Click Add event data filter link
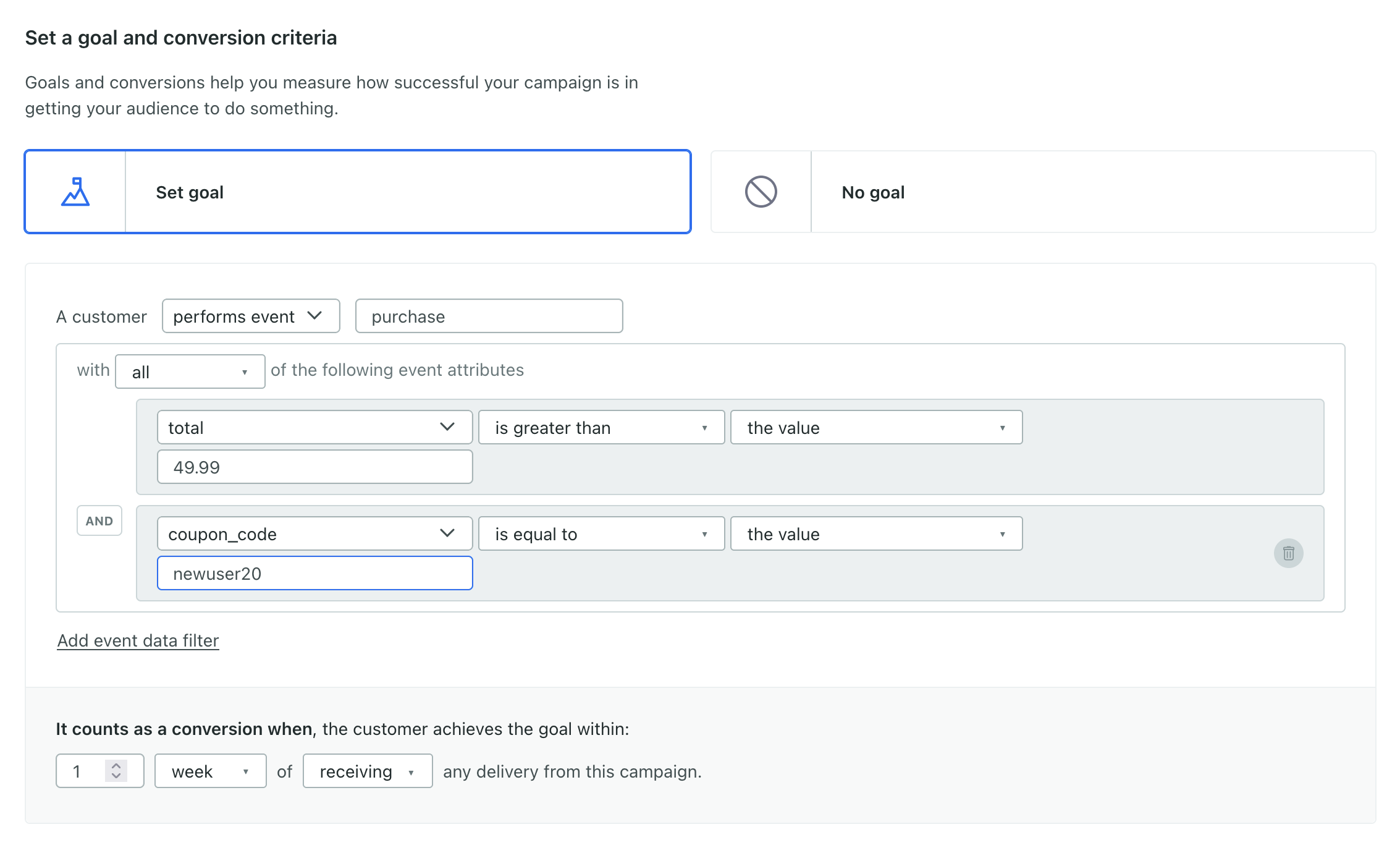 (x=138, y=641)
